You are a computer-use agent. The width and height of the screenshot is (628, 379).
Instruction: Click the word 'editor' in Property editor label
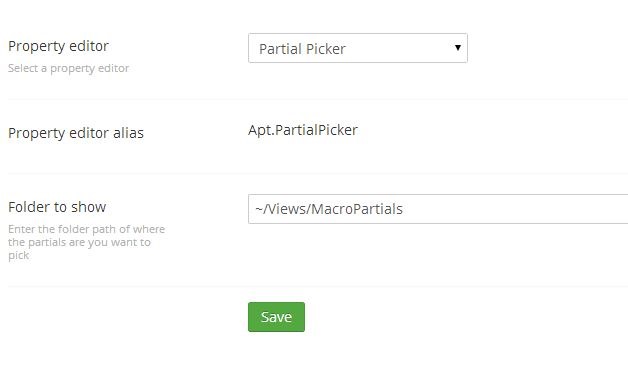tap(89, 46)
